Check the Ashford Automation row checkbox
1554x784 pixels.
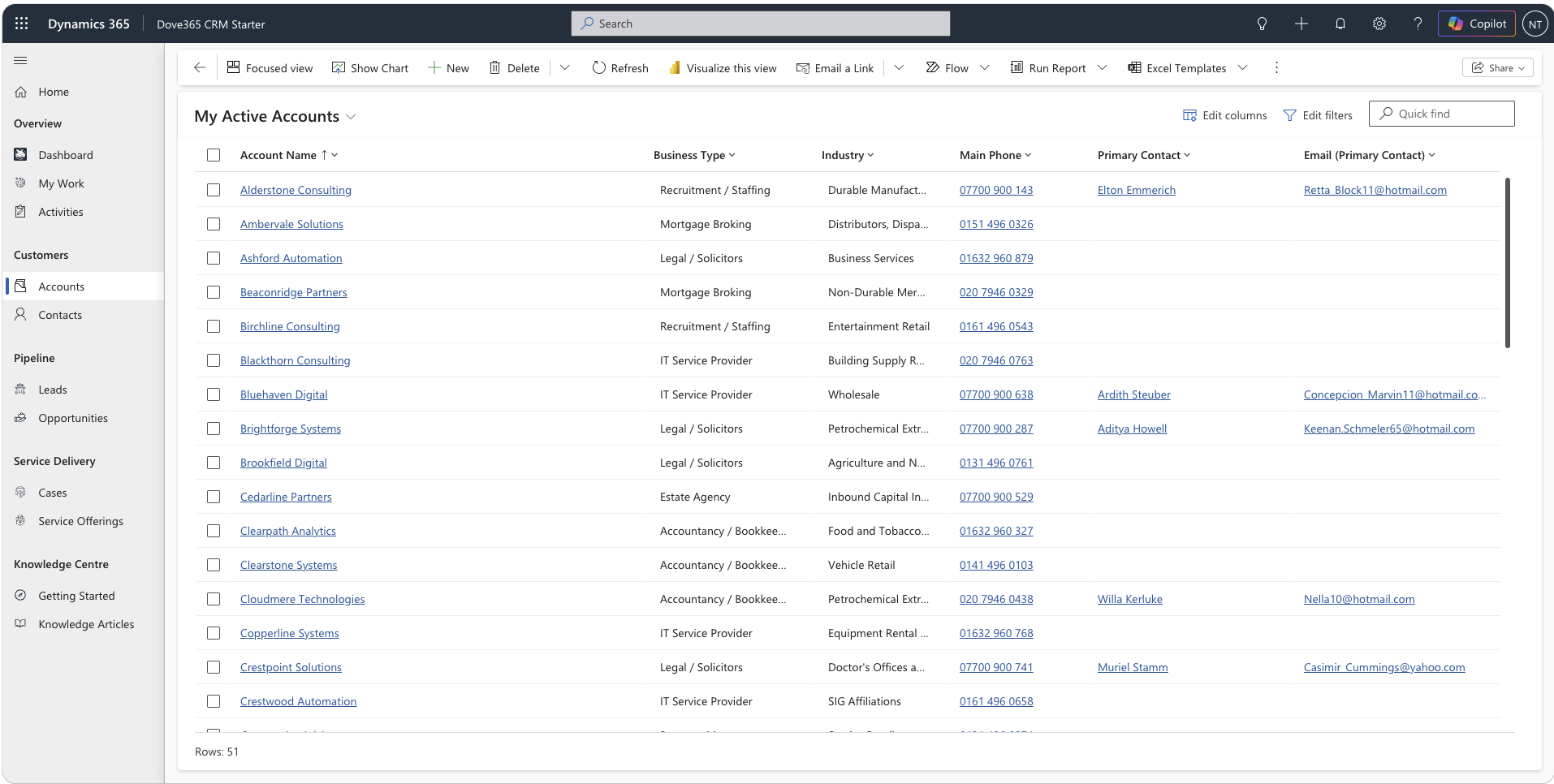pyautogui.click(x=214, y=258)
